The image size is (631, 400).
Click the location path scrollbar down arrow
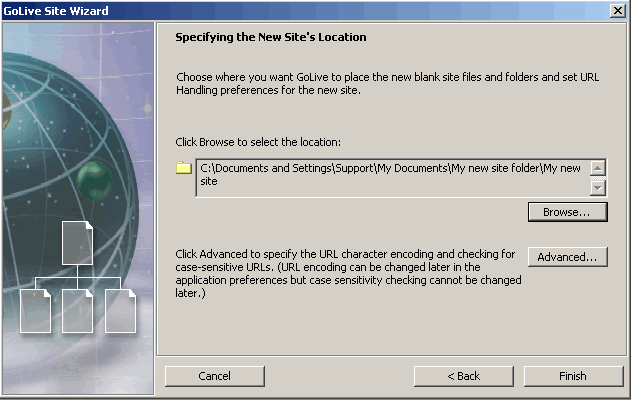[598, 188]
